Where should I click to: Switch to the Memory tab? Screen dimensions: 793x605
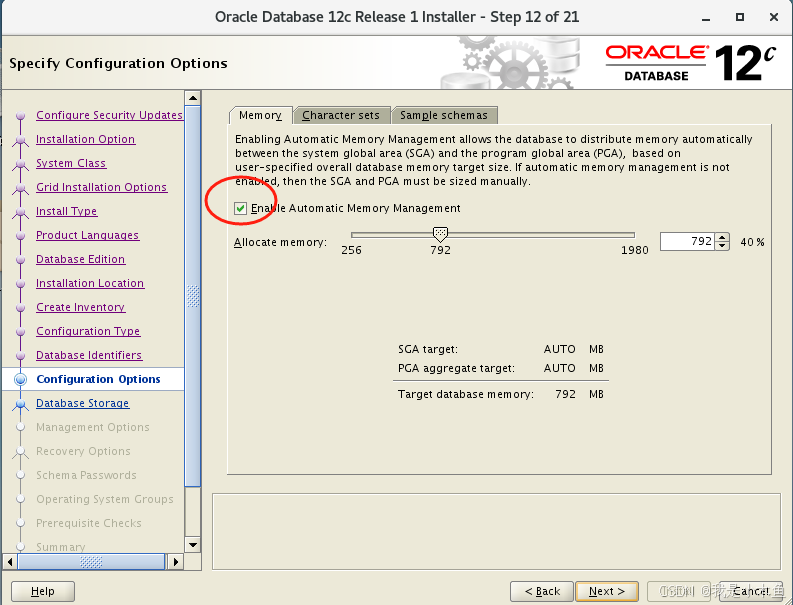(x=260, y=115)
